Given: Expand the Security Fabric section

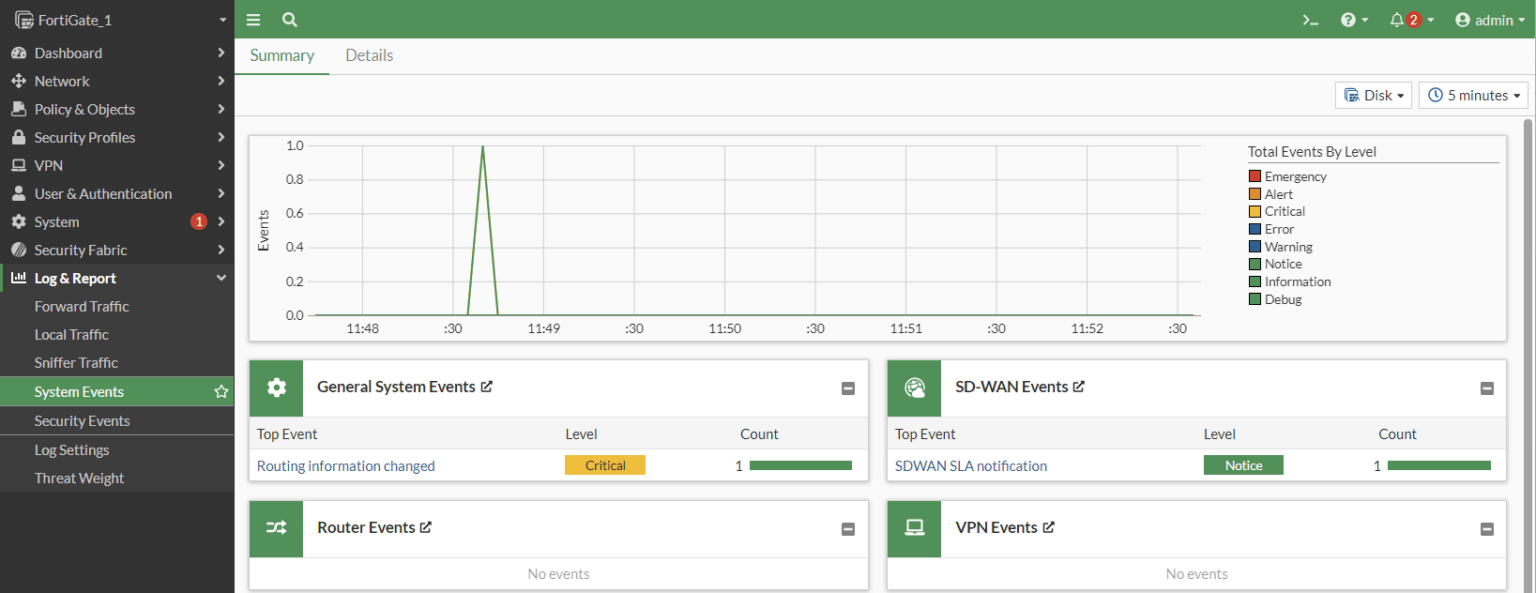Looking at the screenshot, I should point(78,249).
